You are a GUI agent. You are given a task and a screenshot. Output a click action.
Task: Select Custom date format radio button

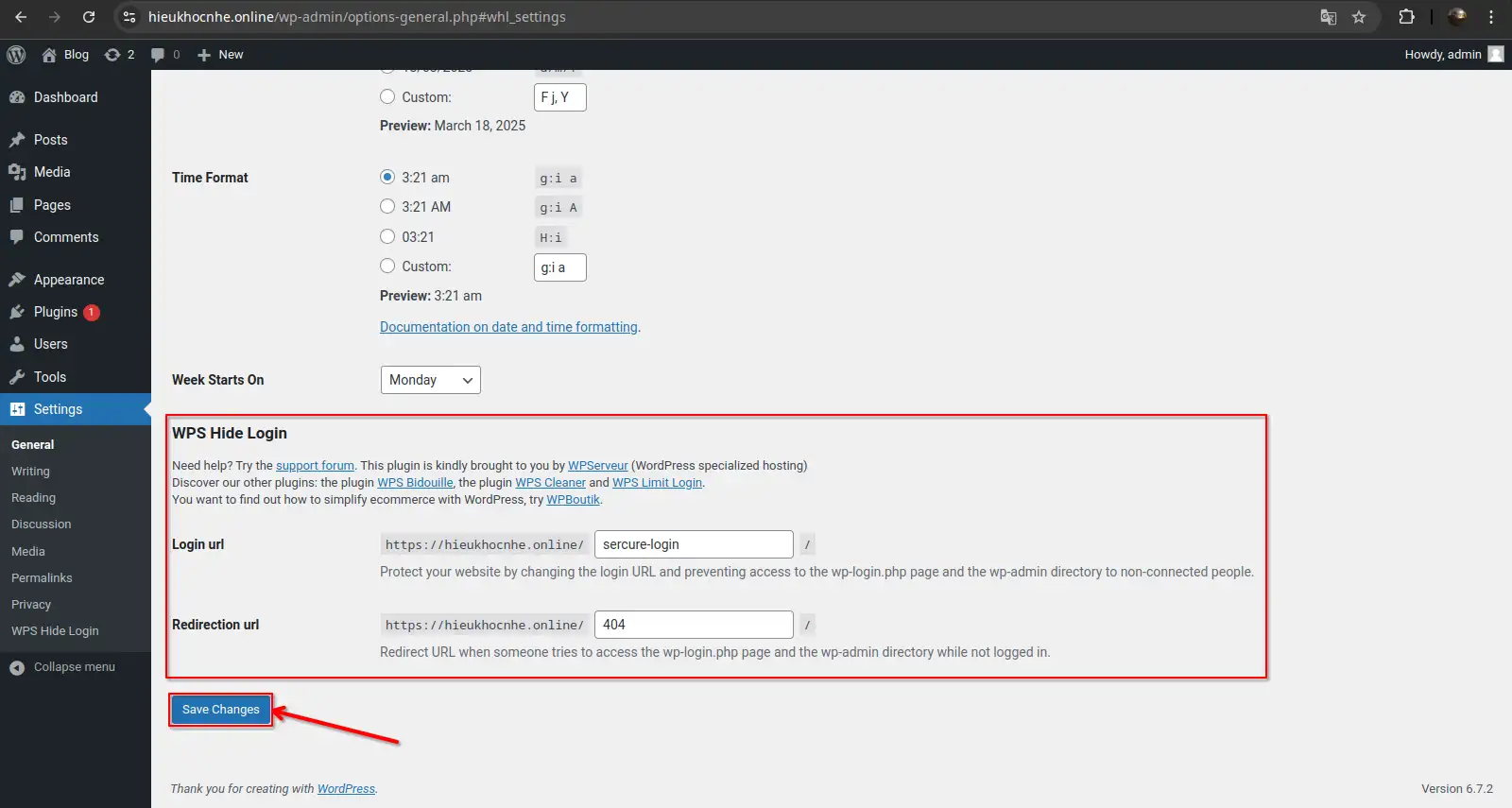(387, 96)
